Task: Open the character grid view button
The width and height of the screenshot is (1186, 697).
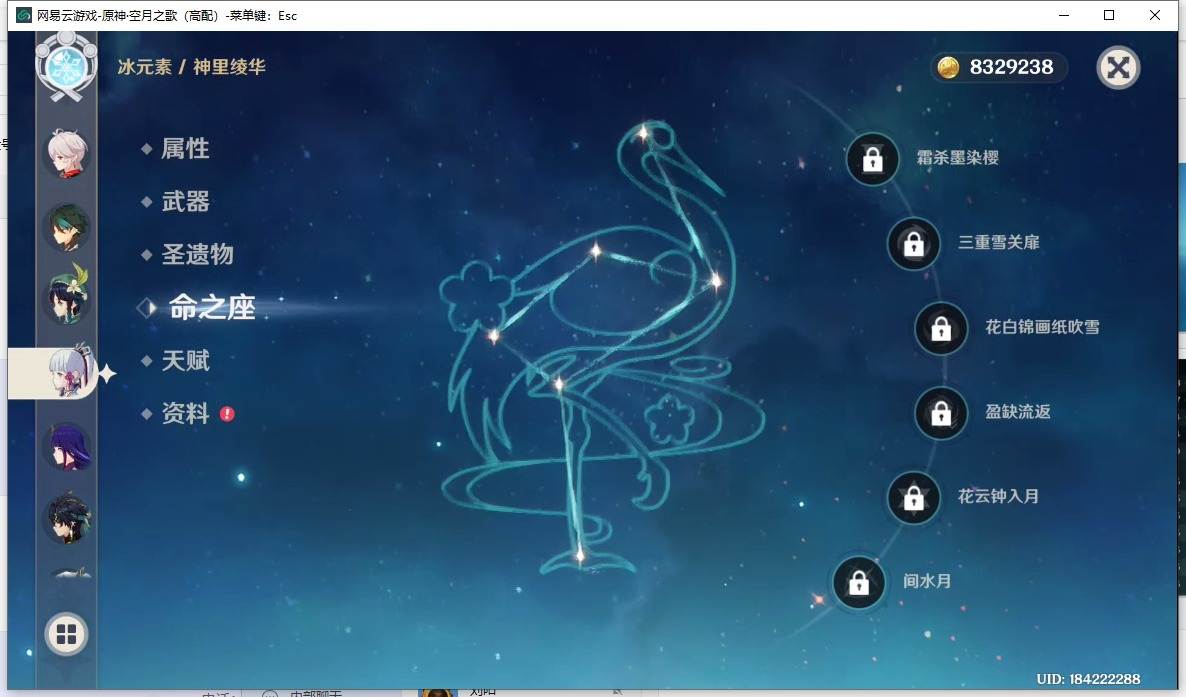Action: (x=67, y=634)
